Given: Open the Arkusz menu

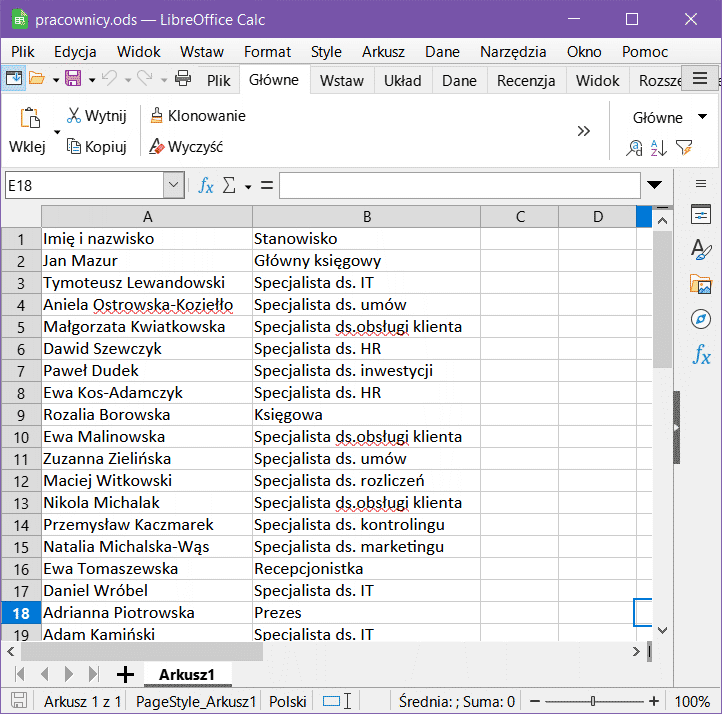Looking at the screenshot, I should pyautogui.click(x=383, y=52).
